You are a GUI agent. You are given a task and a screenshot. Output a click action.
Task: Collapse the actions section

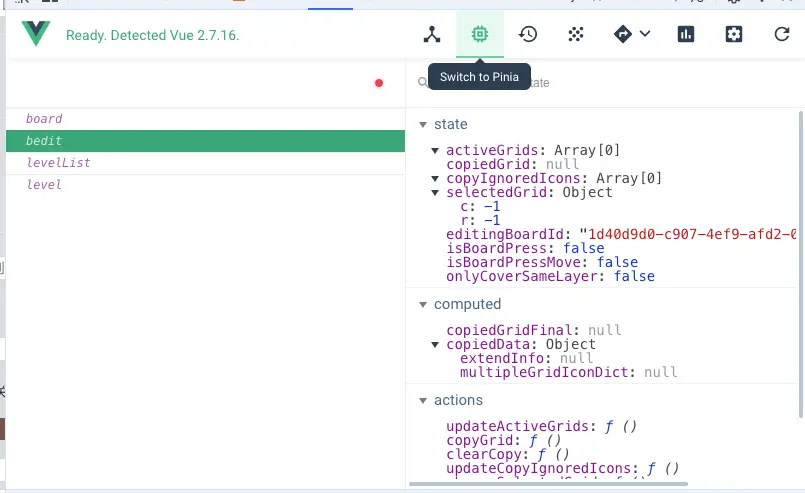tap(423, 401)
